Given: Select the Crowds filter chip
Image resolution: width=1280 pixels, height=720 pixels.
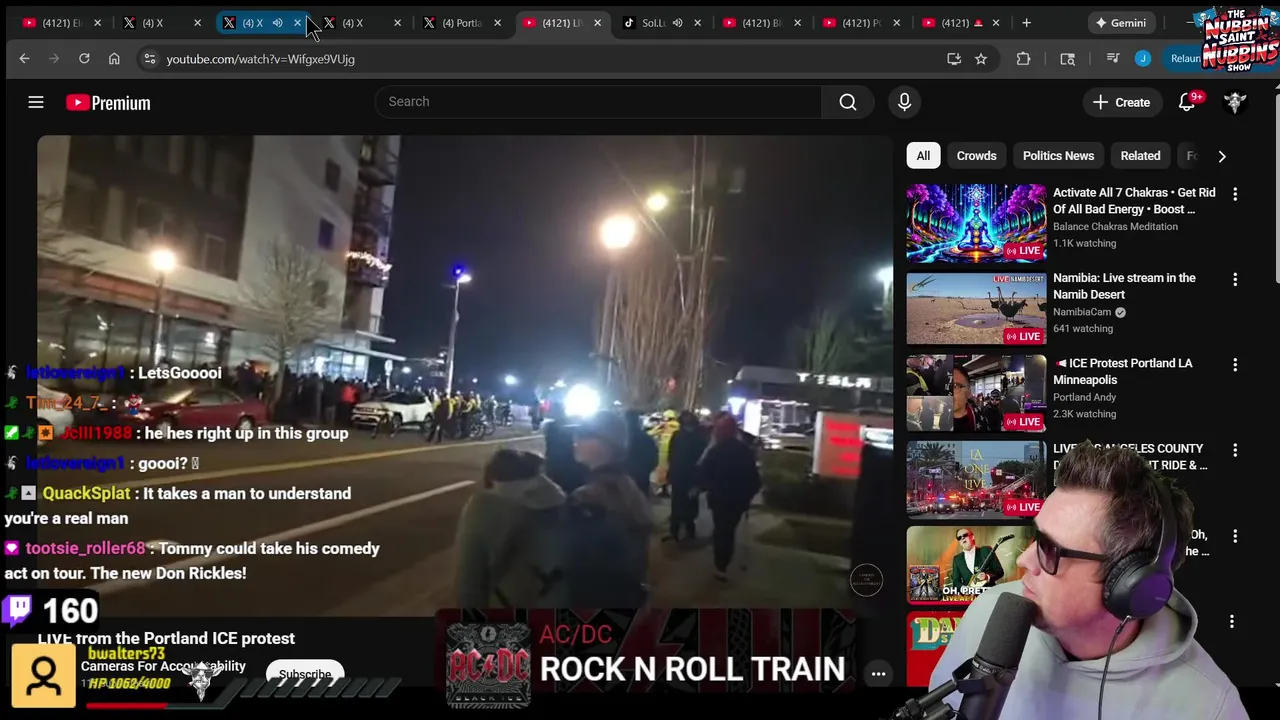Looking at the screenshot, I should [976, 156].
